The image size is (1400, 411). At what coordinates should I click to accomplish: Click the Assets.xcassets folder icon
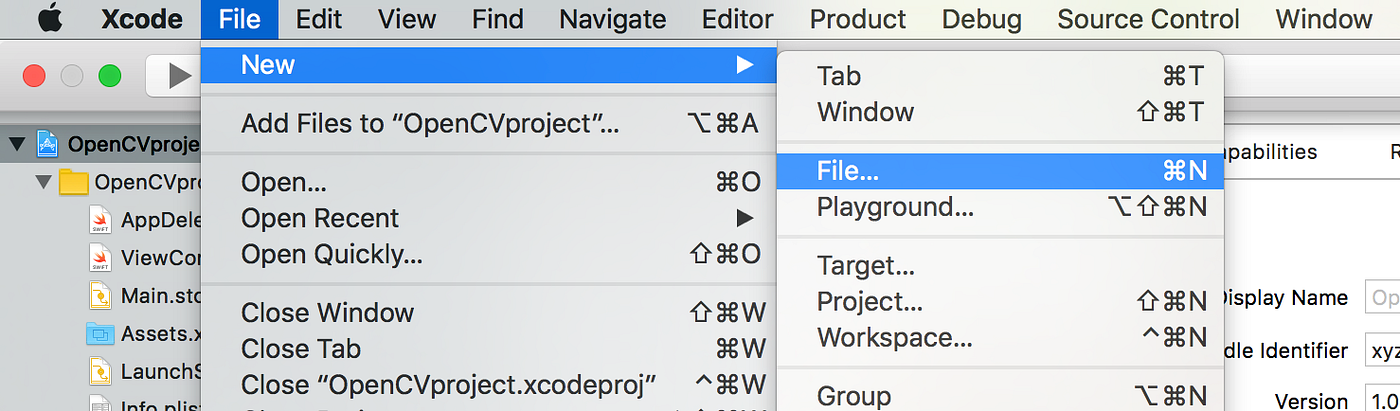point(100,333)
